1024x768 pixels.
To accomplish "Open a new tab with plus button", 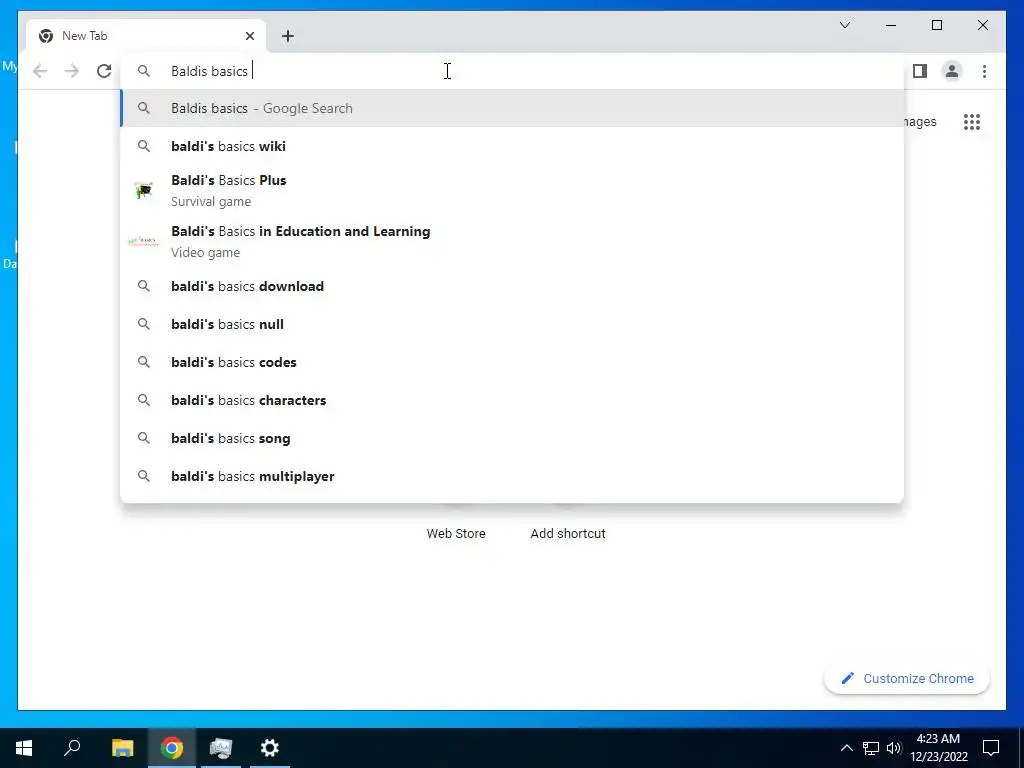I will (x=288, y=36).
